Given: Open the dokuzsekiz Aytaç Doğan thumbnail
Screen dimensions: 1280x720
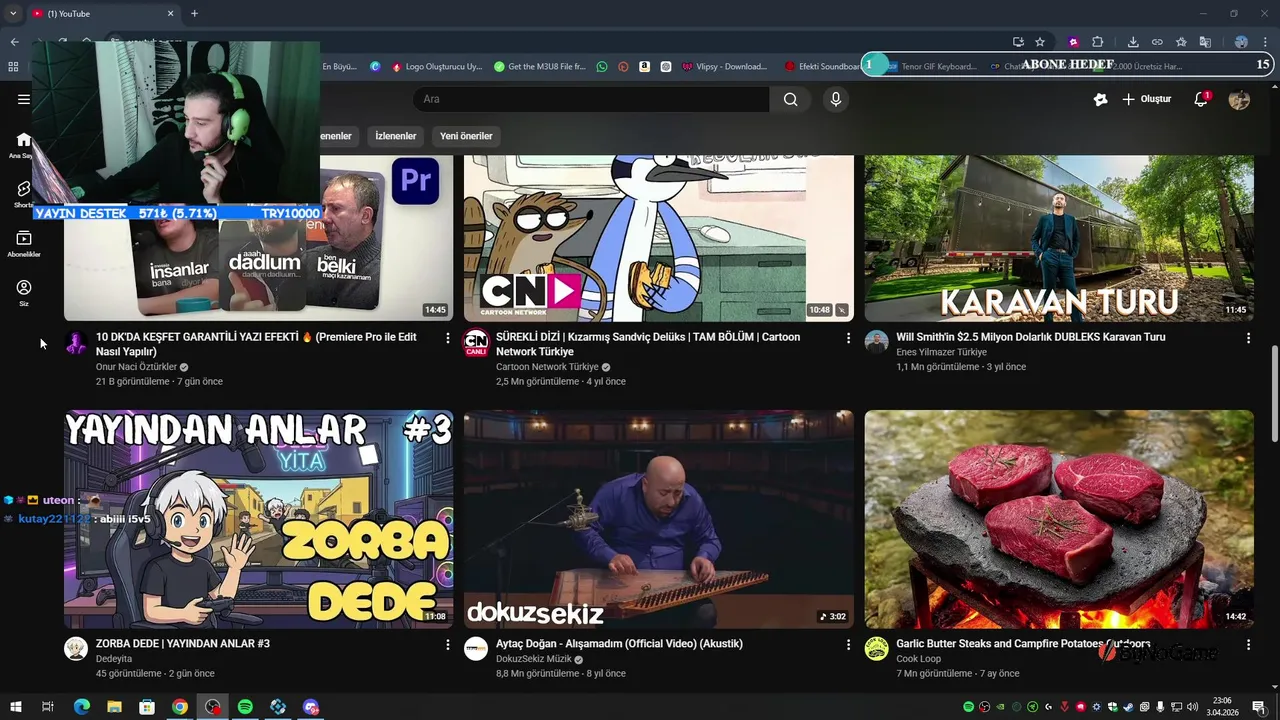Looking at the screenshot, I should (659, 519).
